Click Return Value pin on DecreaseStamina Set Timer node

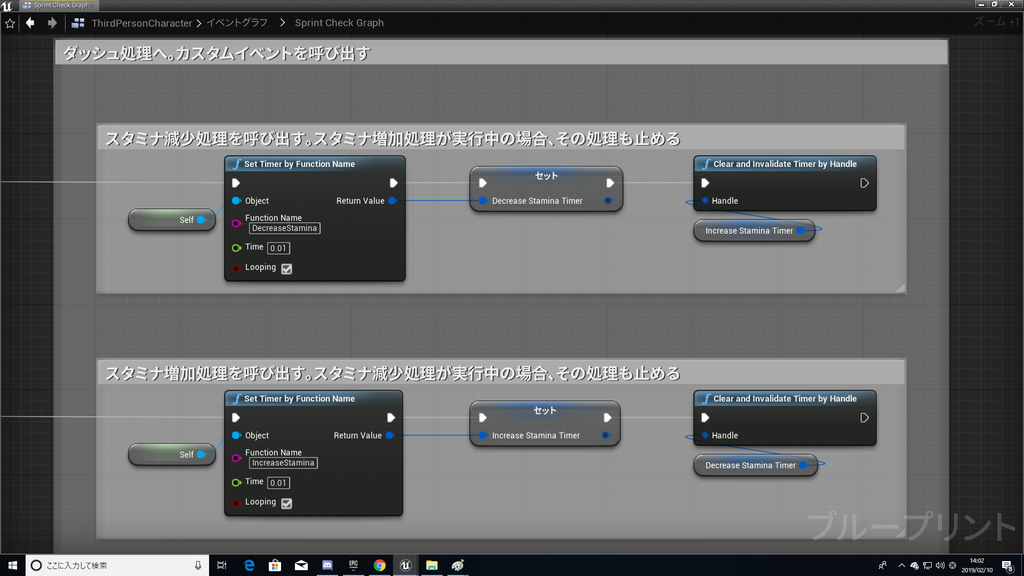click(x=392, y=200)
